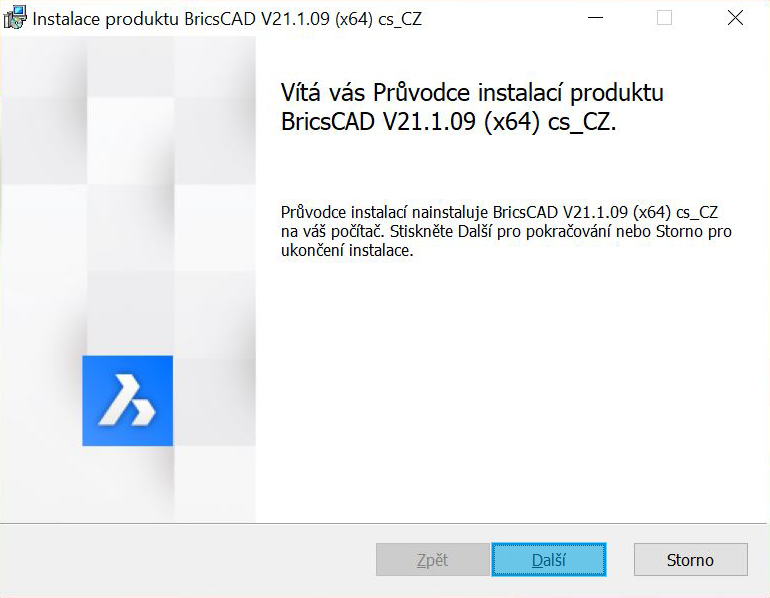770x598 pixels.
Task: Click the words ukončení instalace in the paragraph
Action: tap(347, 250)
